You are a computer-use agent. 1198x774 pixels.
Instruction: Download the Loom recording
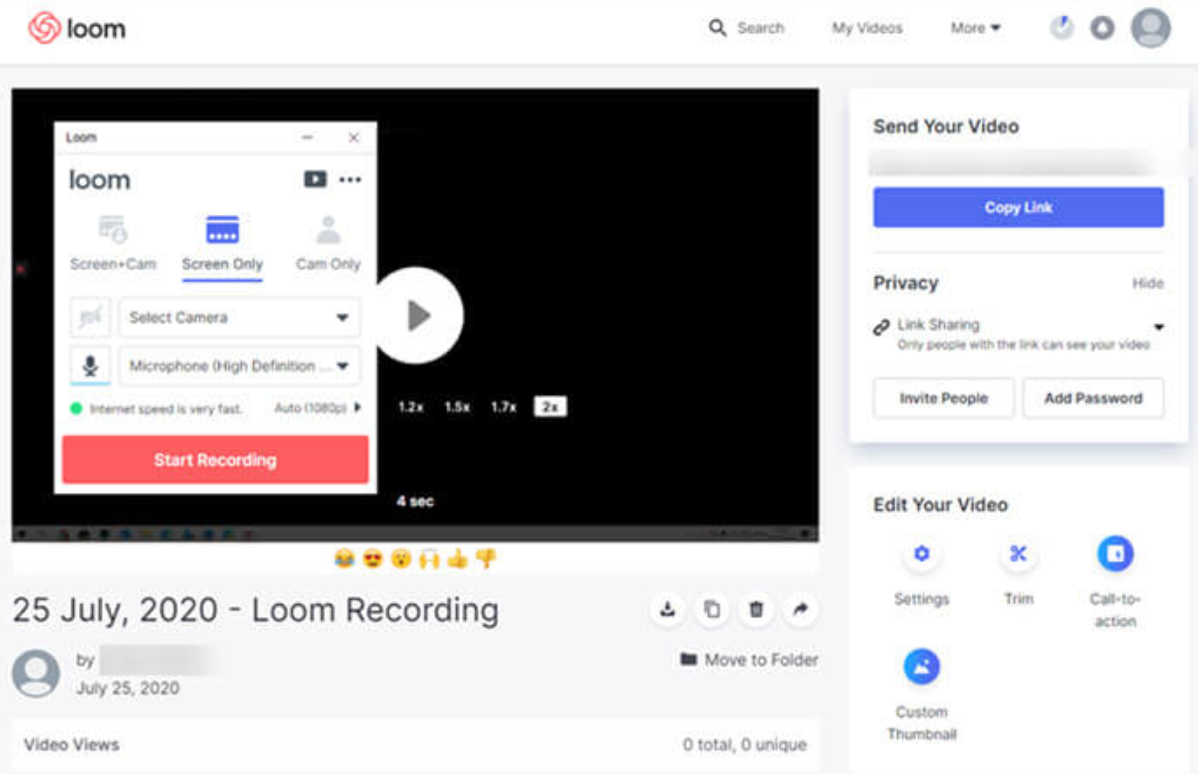pyautogui.click(x=667, y=608)
